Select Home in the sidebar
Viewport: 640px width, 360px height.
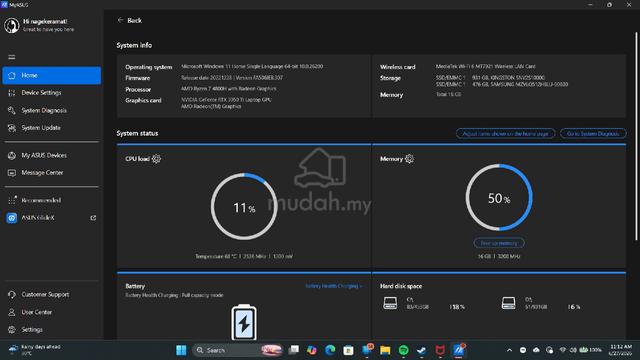51,76
